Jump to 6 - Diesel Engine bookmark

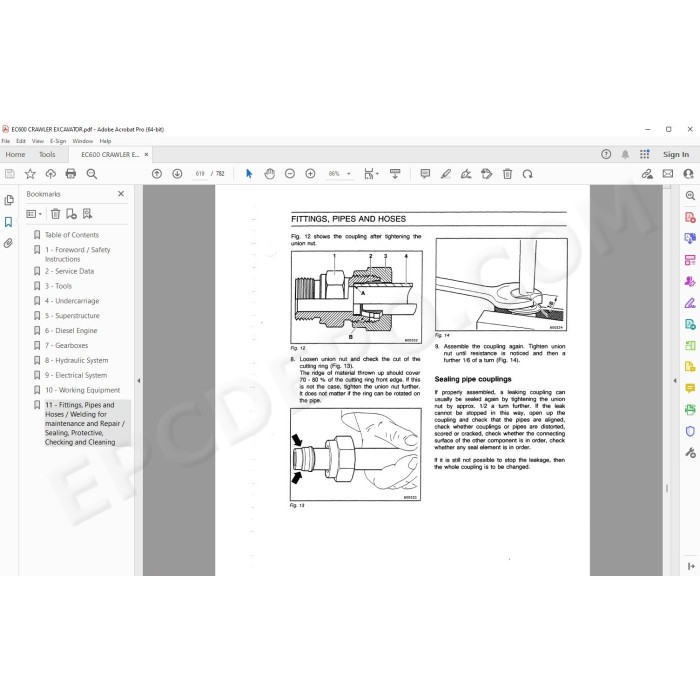coord(71,331)
